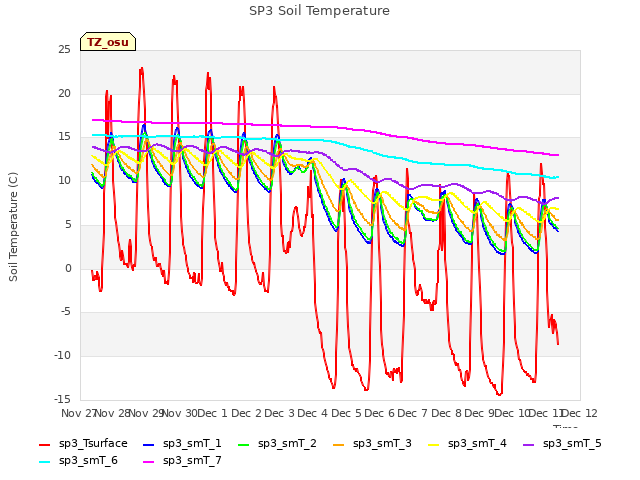Click the Dec 2 x-axis label
Screen dimensions: 640x480
[x=246, y=413]
